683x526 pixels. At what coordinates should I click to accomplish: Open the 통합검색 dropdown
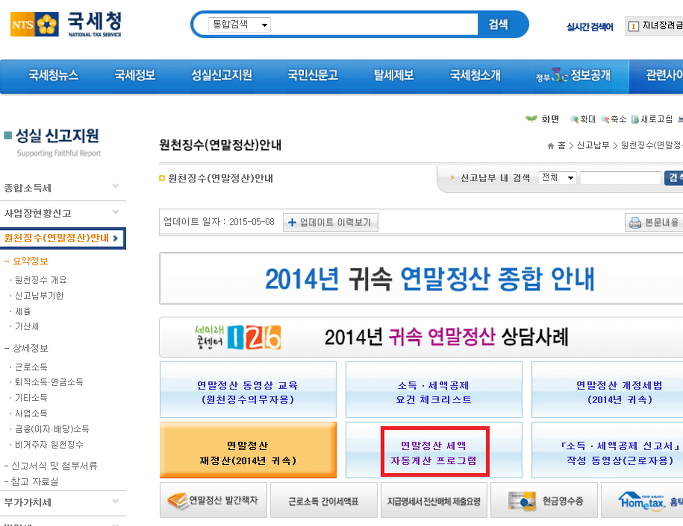click(240, 24)
